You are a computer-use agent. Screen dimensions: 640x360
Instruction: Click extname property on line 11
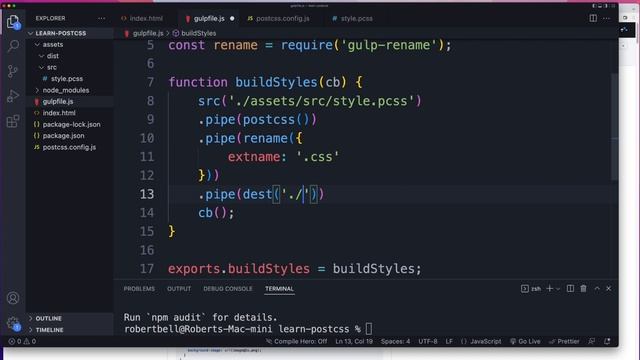click(x=254, y=157)
